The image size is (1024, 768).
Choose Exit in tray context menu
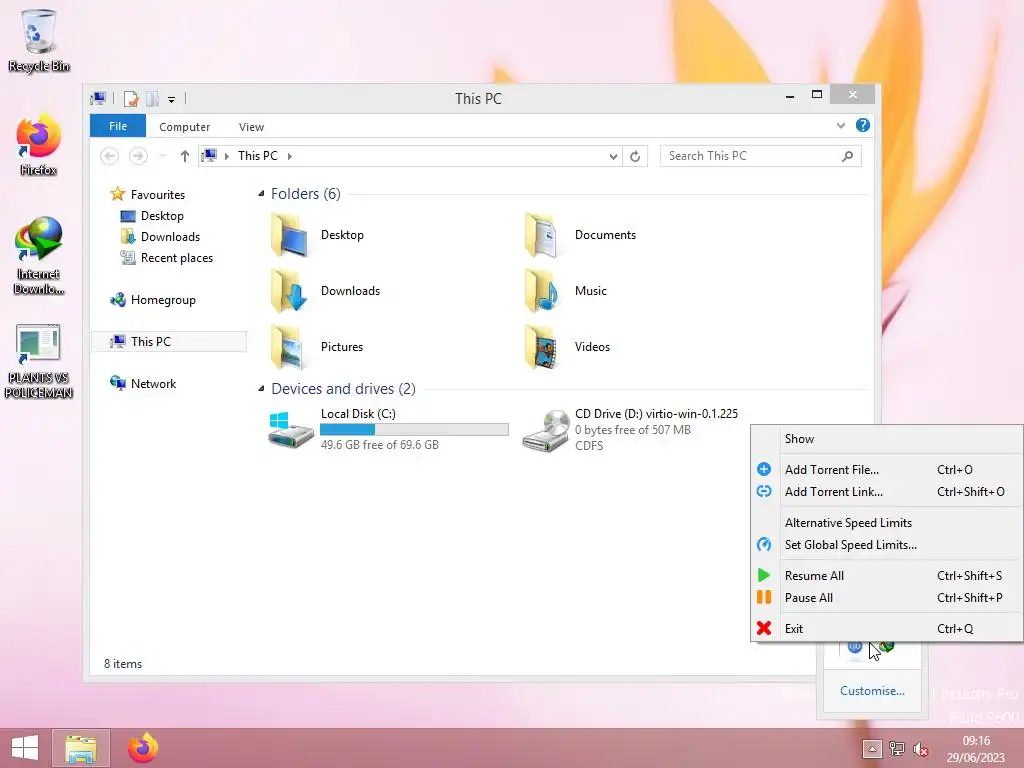[887, 628]
